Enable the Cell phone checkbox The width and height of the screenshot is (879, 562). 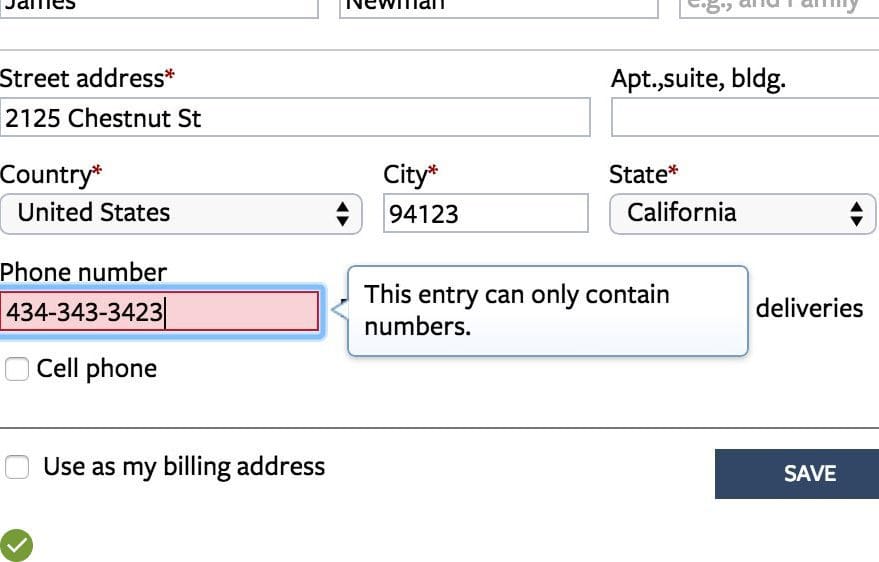click(17, 369)
